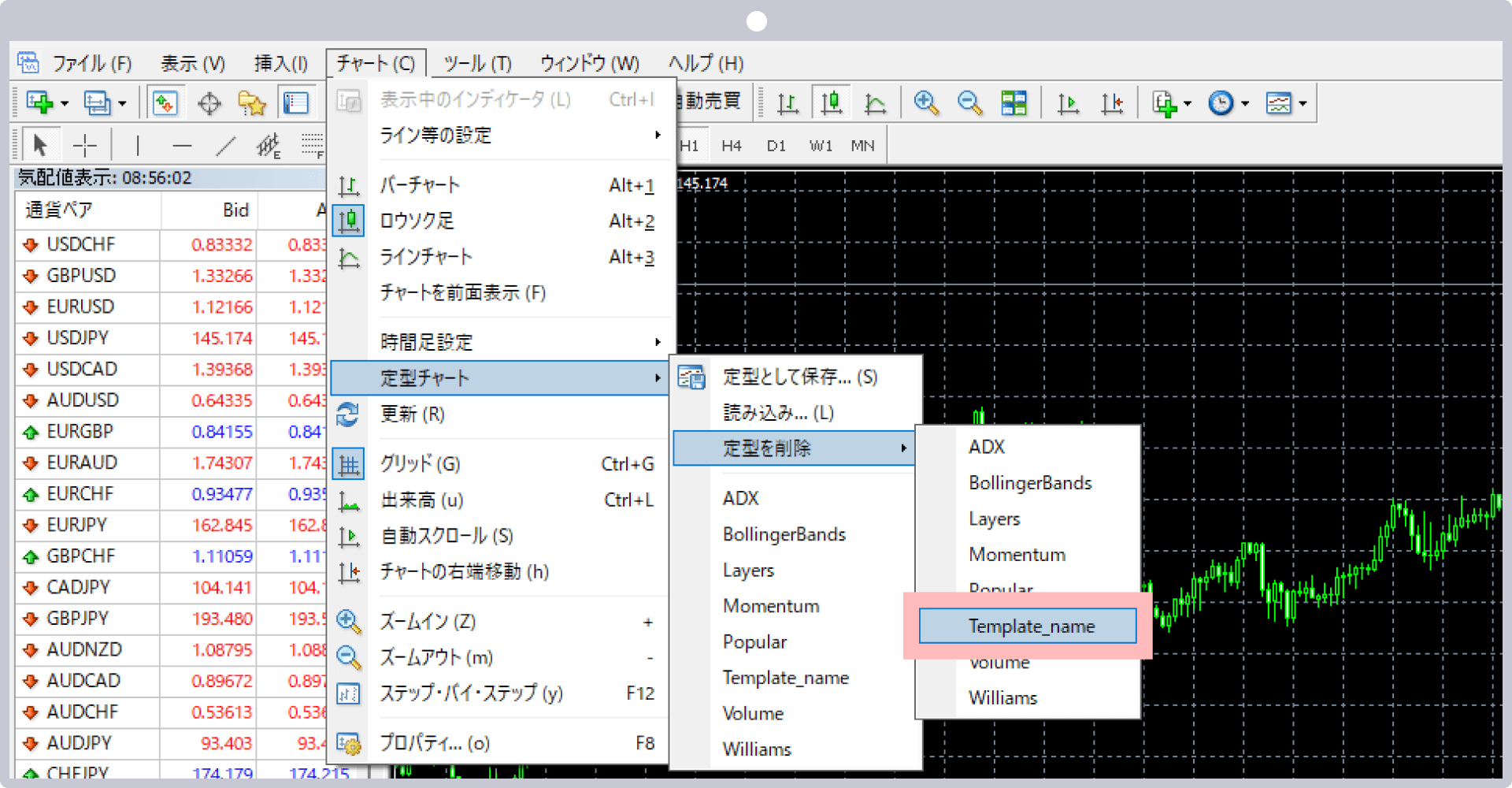Toggle 自動スクロール (S) auto scroll
The height and width of the screenshot is (788, 1512).
click(447, 537)
